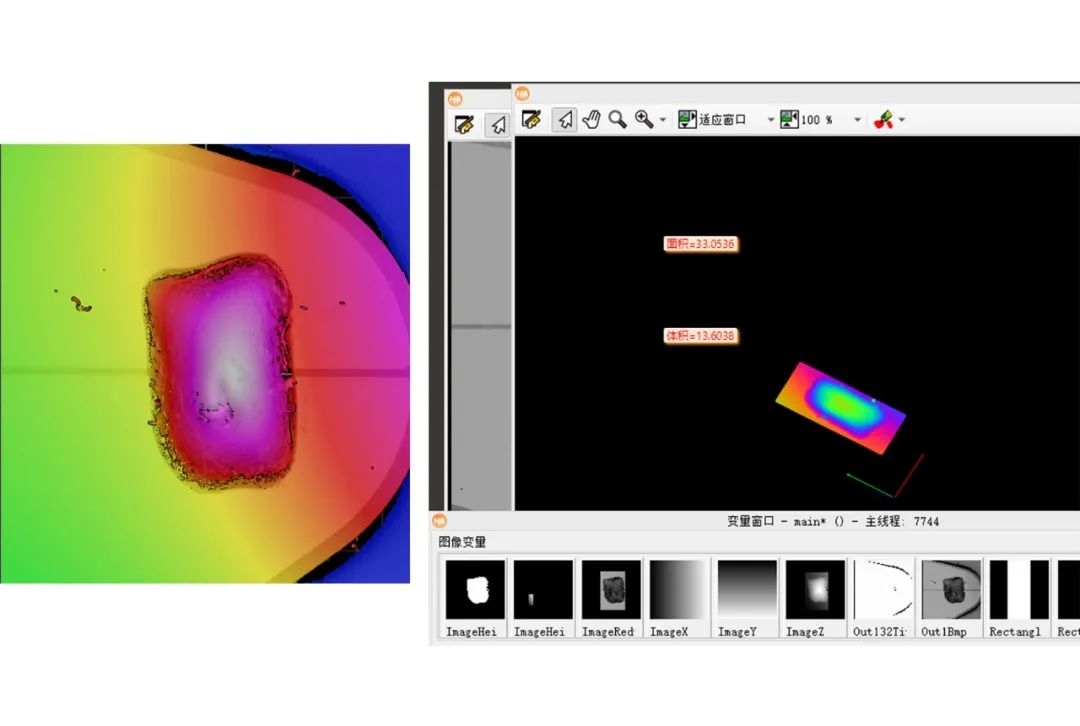Click the clear icon in the left window
The image size is (1080, 726).
coord(464,125)
